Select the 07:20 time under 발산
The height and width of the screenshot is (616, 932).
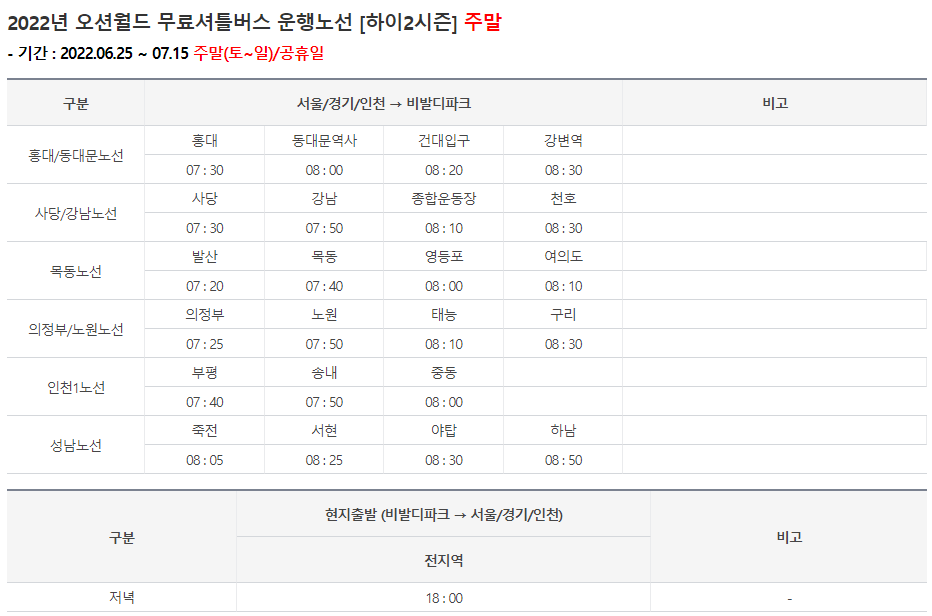(204, 286)
